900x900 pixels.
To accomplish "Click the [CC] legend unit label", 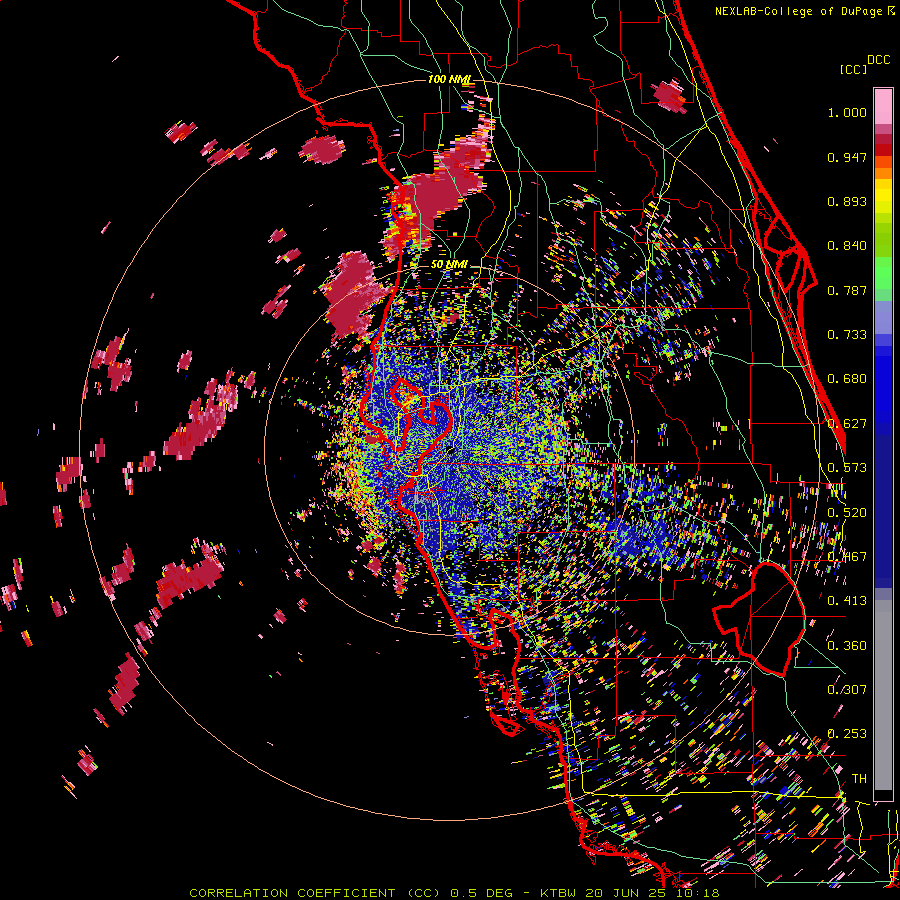I will click(x=853, y=69).
